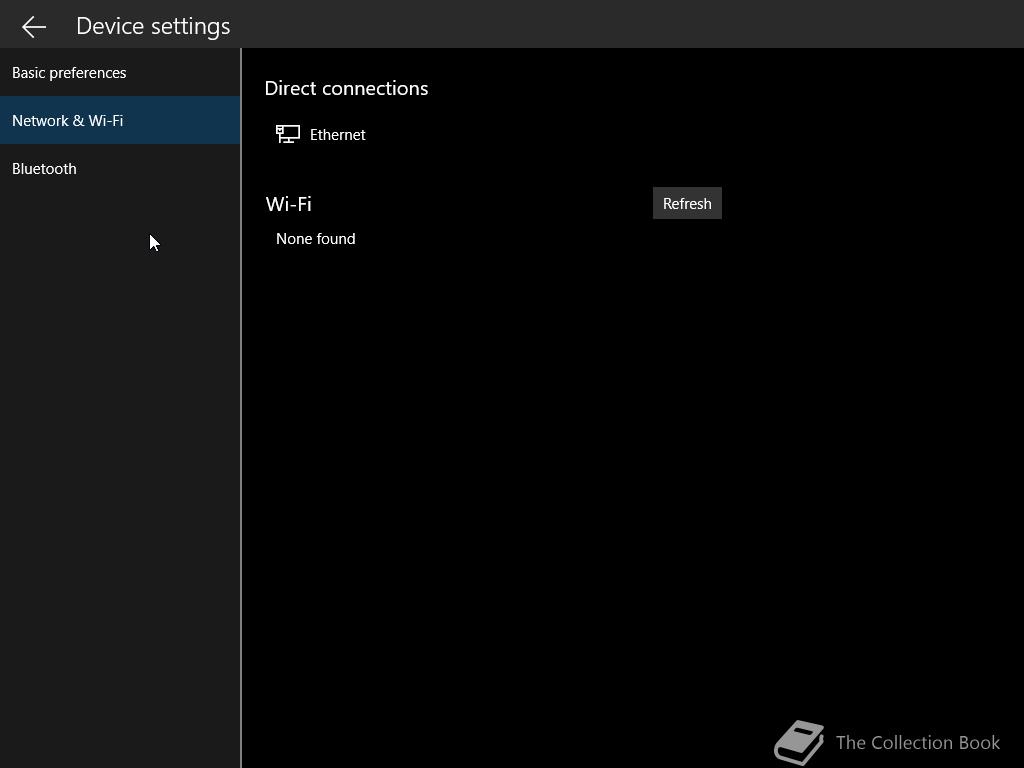Select the Ethernet network icon
The width and height of the screenshot is (1024, 768).
click(287, 134)
